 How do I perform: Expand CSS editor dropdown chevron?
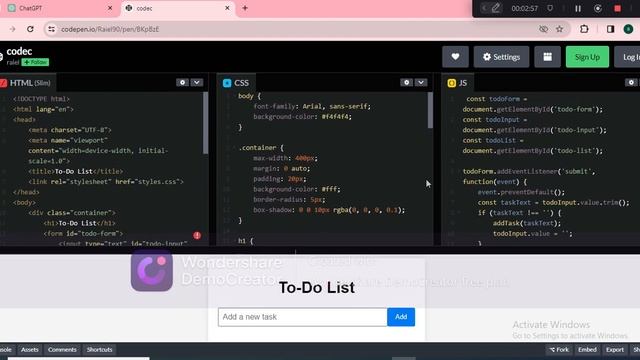[421, 82]
